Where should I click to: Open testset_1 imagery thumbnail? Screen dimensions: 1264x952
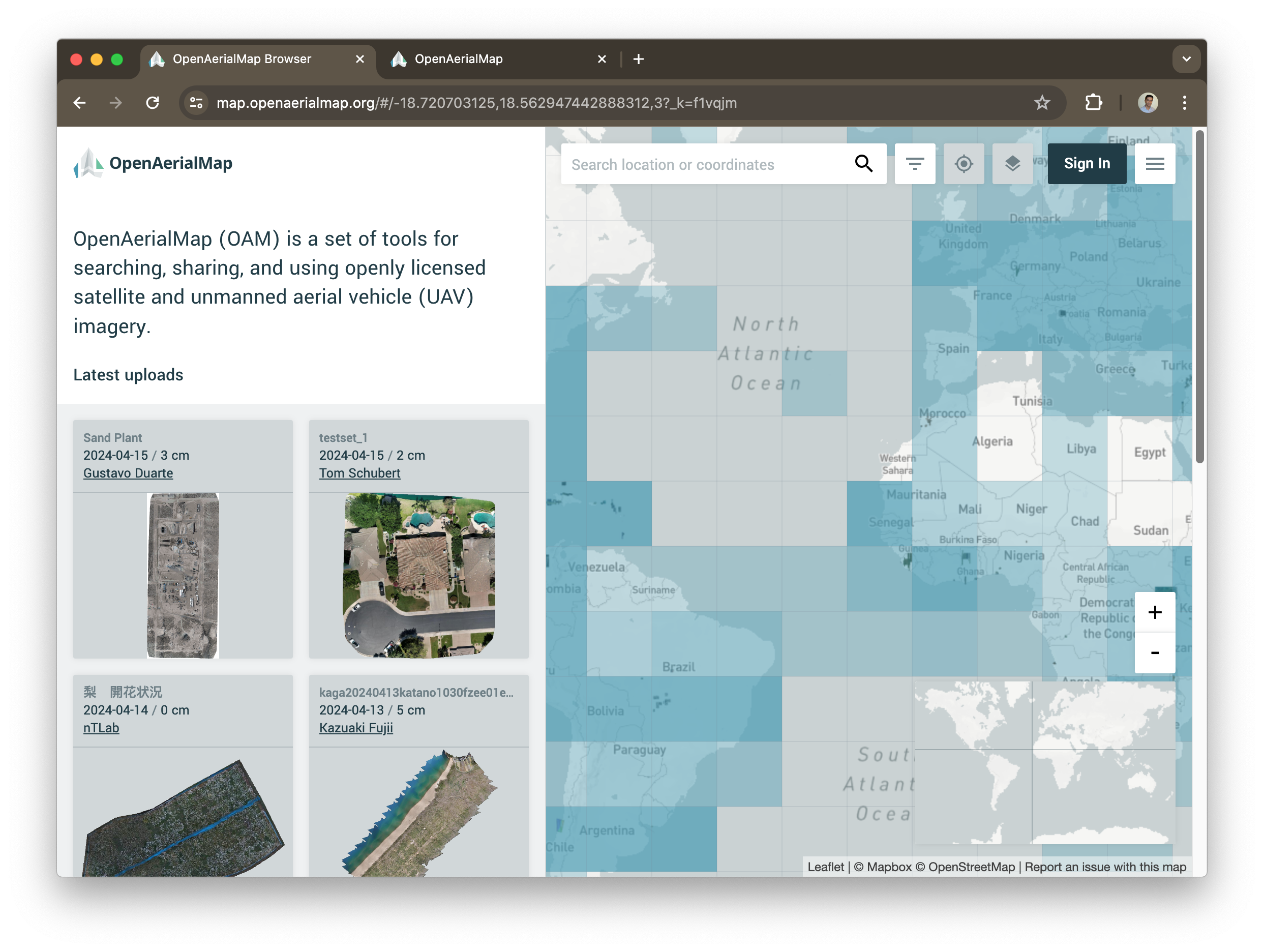pos(419,576)
